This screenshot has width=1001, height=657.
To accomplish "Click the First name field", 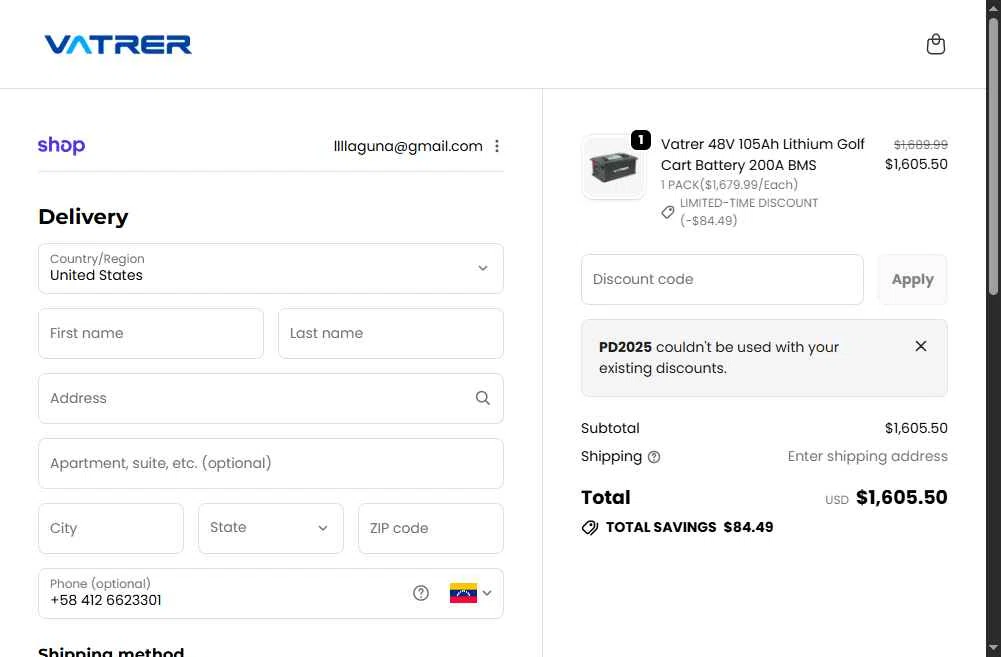I will [151, 333].
